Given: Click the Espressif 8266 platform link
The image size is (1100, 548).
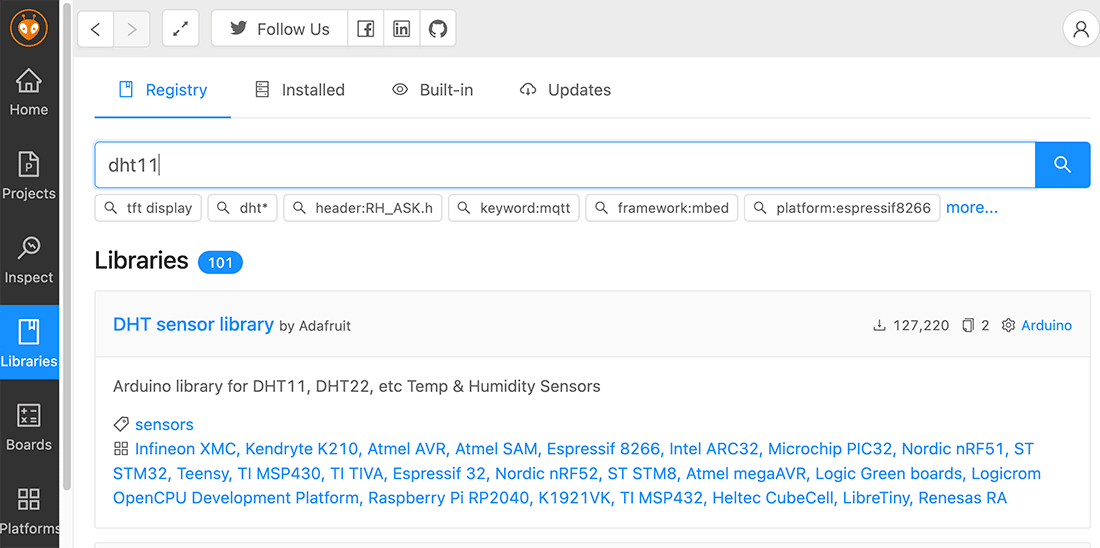Looking at the screenshot, I should coord(603,449).
